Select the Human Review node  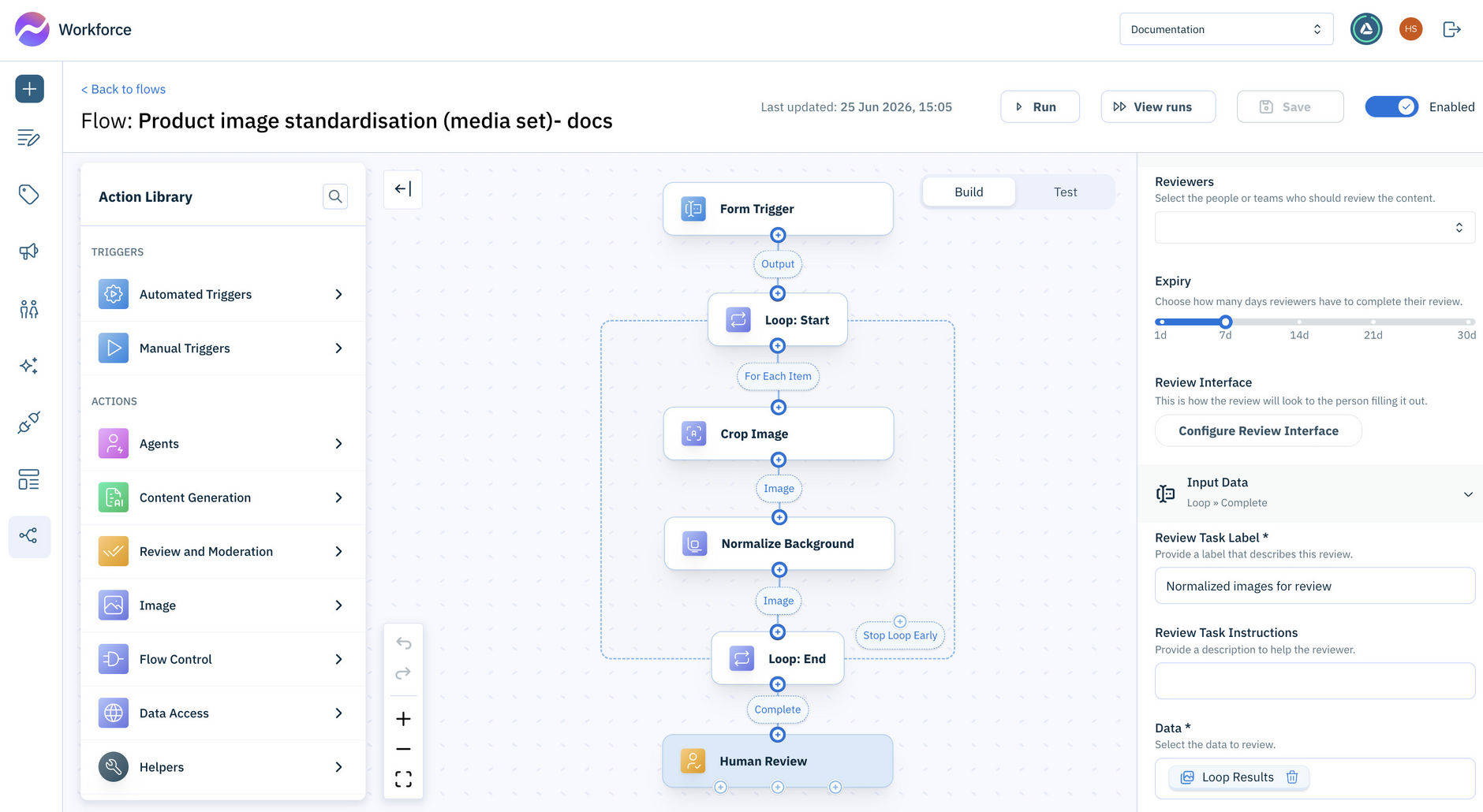click(778, 762)
